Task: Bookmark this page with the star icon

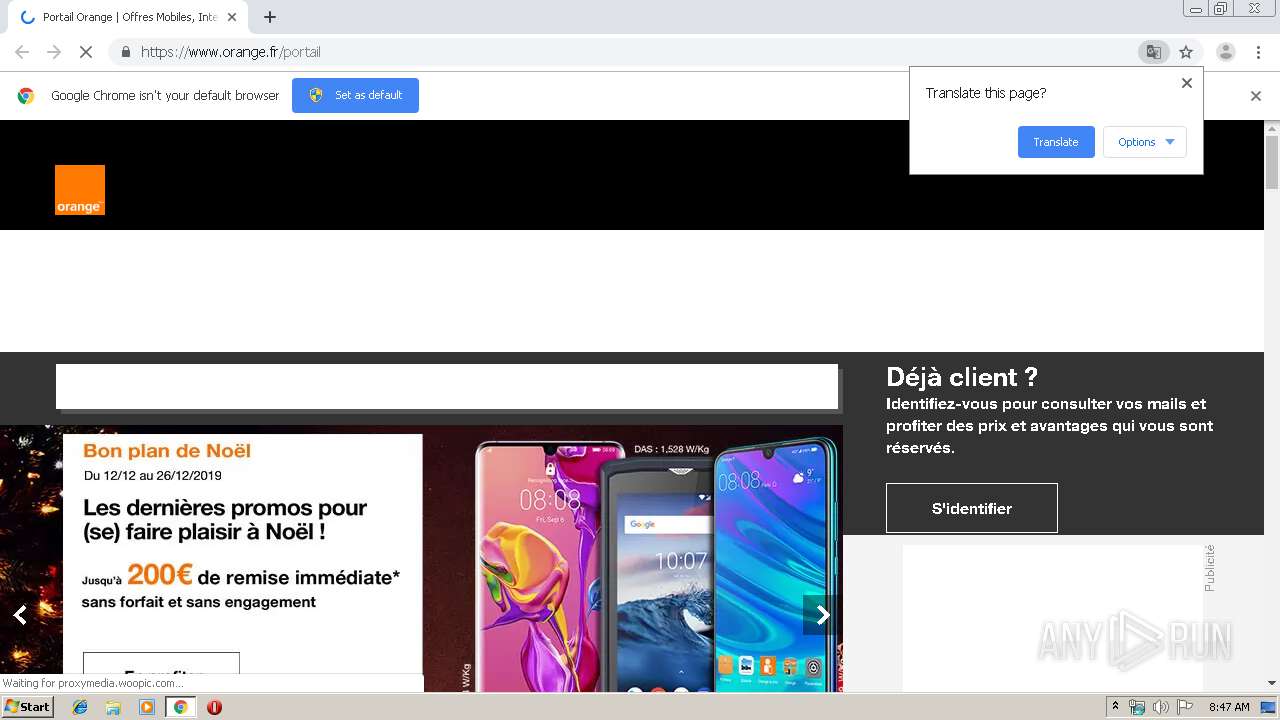Action: (1186, 52)
